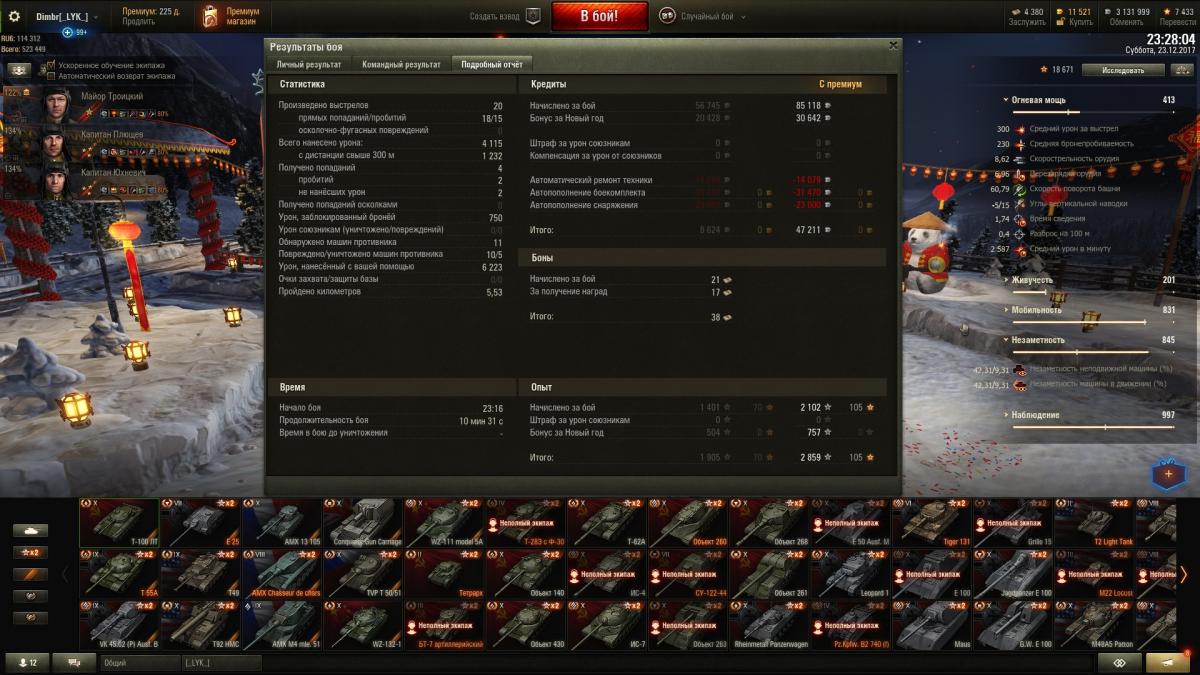
Task: Click the Research (Исследовать) button
Action: coord(1122,70)
